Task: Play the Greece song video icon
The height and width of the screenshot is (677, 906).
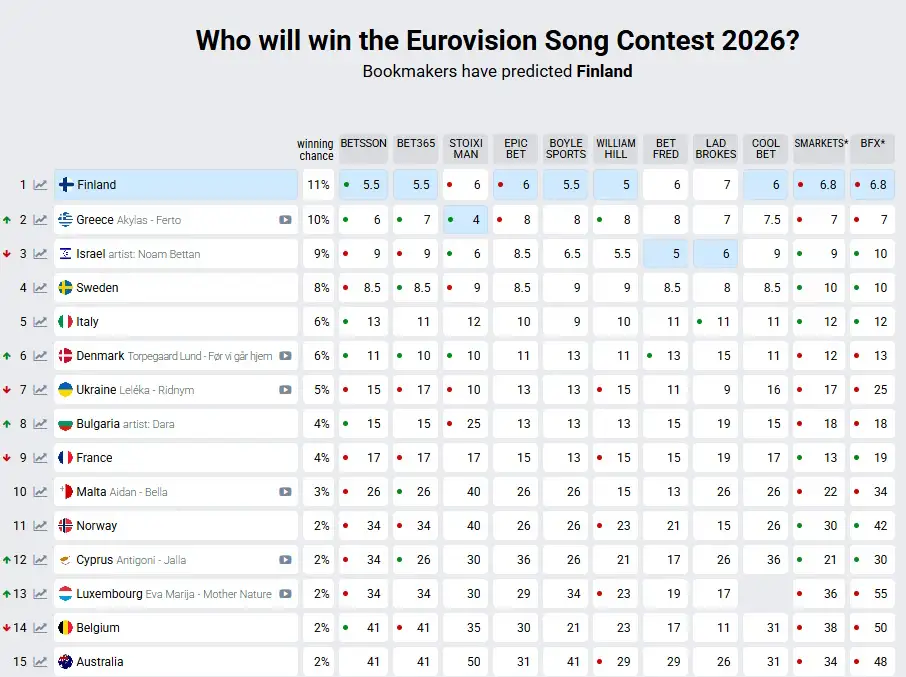Action: [286, 220]
